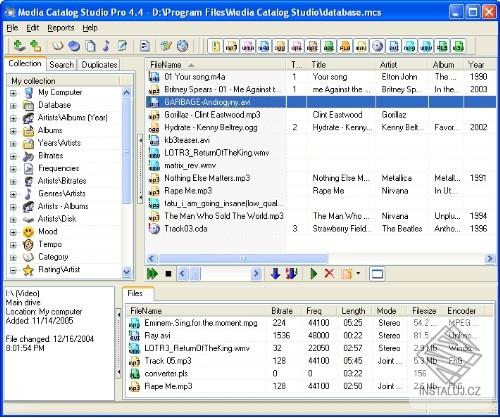
Task: Click the avi file type filter icon
Action: (x=394, y=46)
